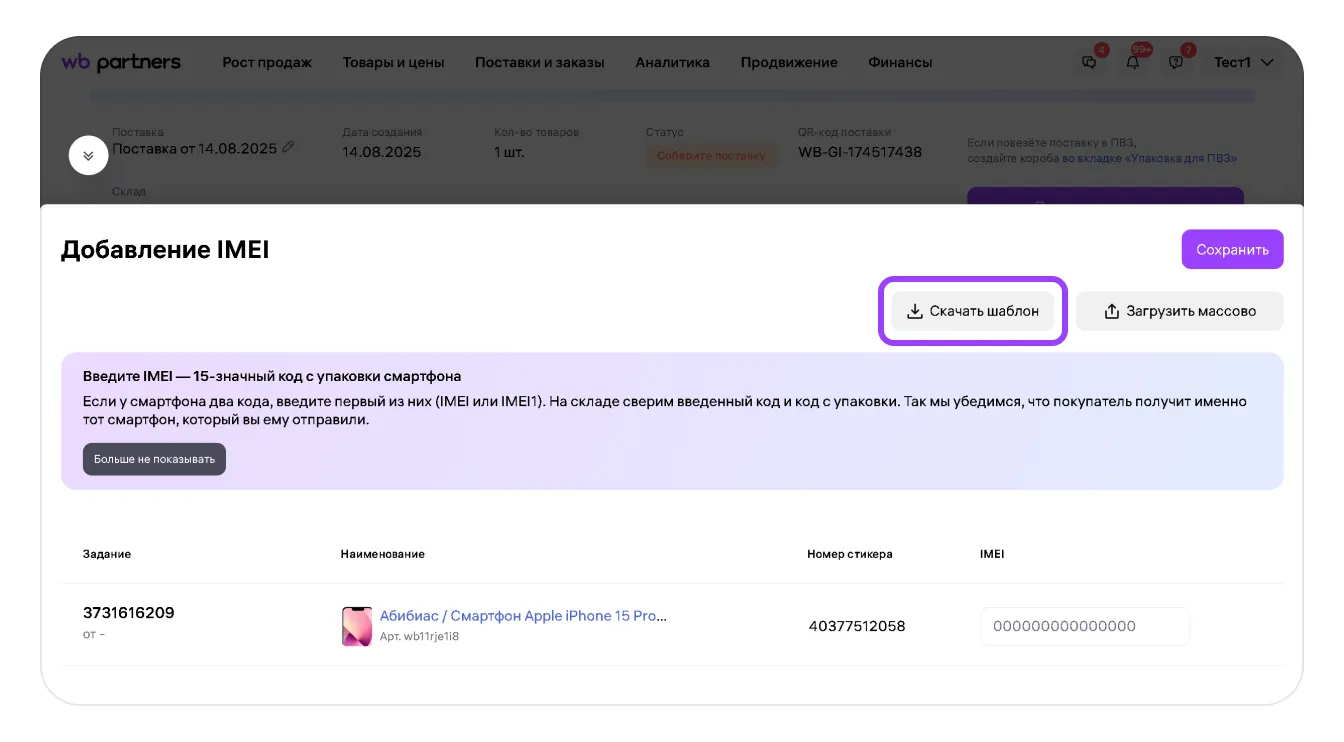Dismiss hint with Больше не показывать

pos(154,459)
